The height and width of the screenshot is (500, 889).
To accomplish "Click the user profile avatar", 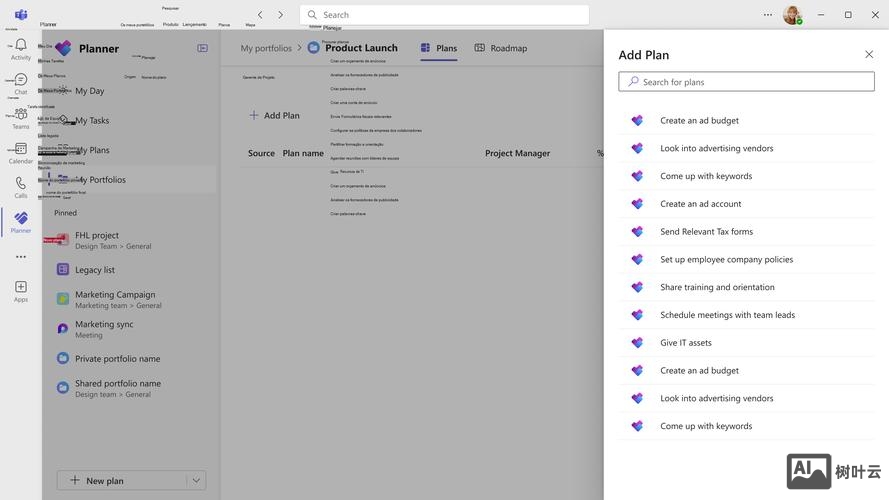I will coord(791,15).
